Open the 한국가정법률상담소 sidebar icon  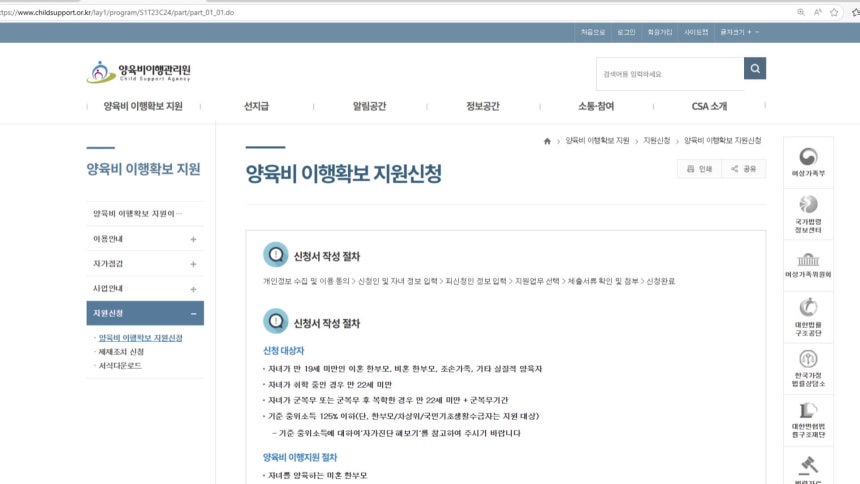(x=807, y=364)
